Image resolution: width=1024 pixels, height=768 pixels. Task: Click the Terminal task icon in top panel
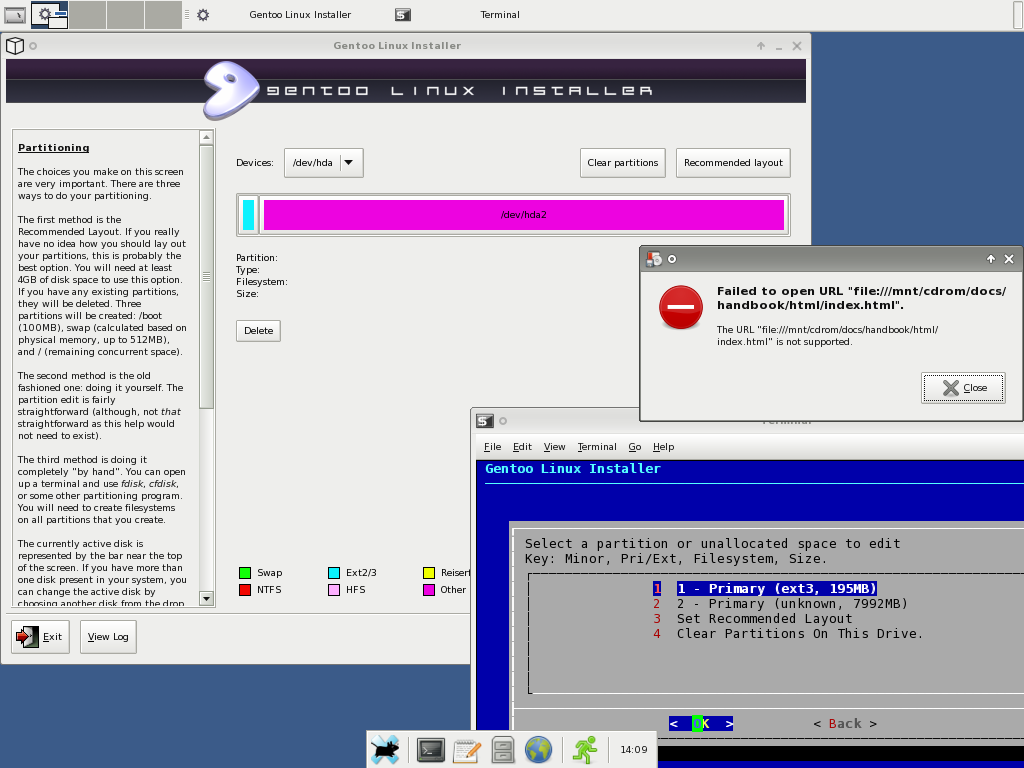tap(403, 14)
